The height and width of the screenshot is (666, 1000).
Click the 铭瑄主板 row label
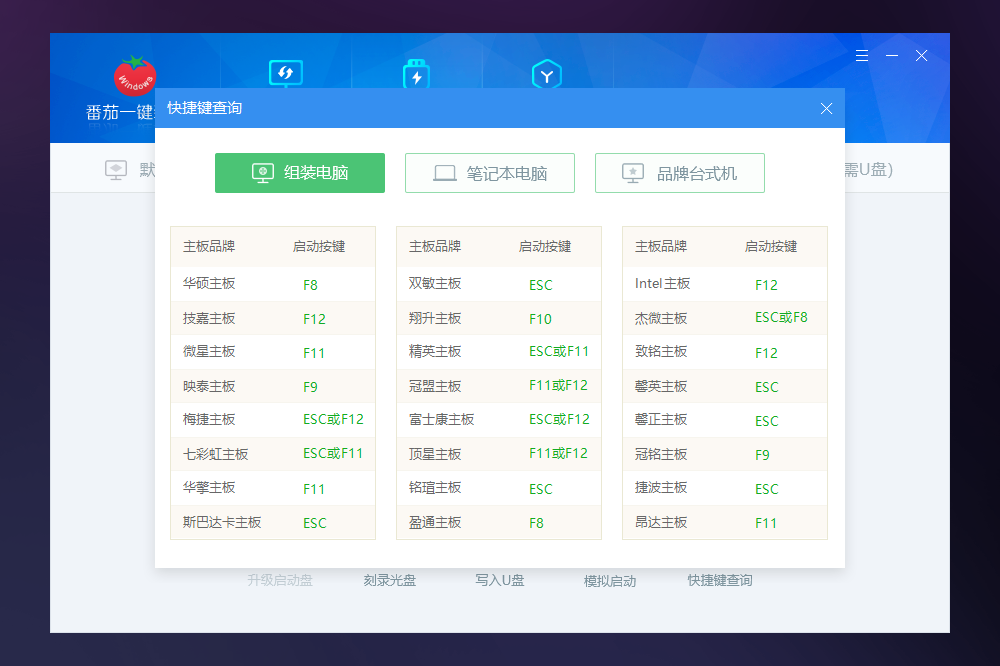tap(435, 488)
